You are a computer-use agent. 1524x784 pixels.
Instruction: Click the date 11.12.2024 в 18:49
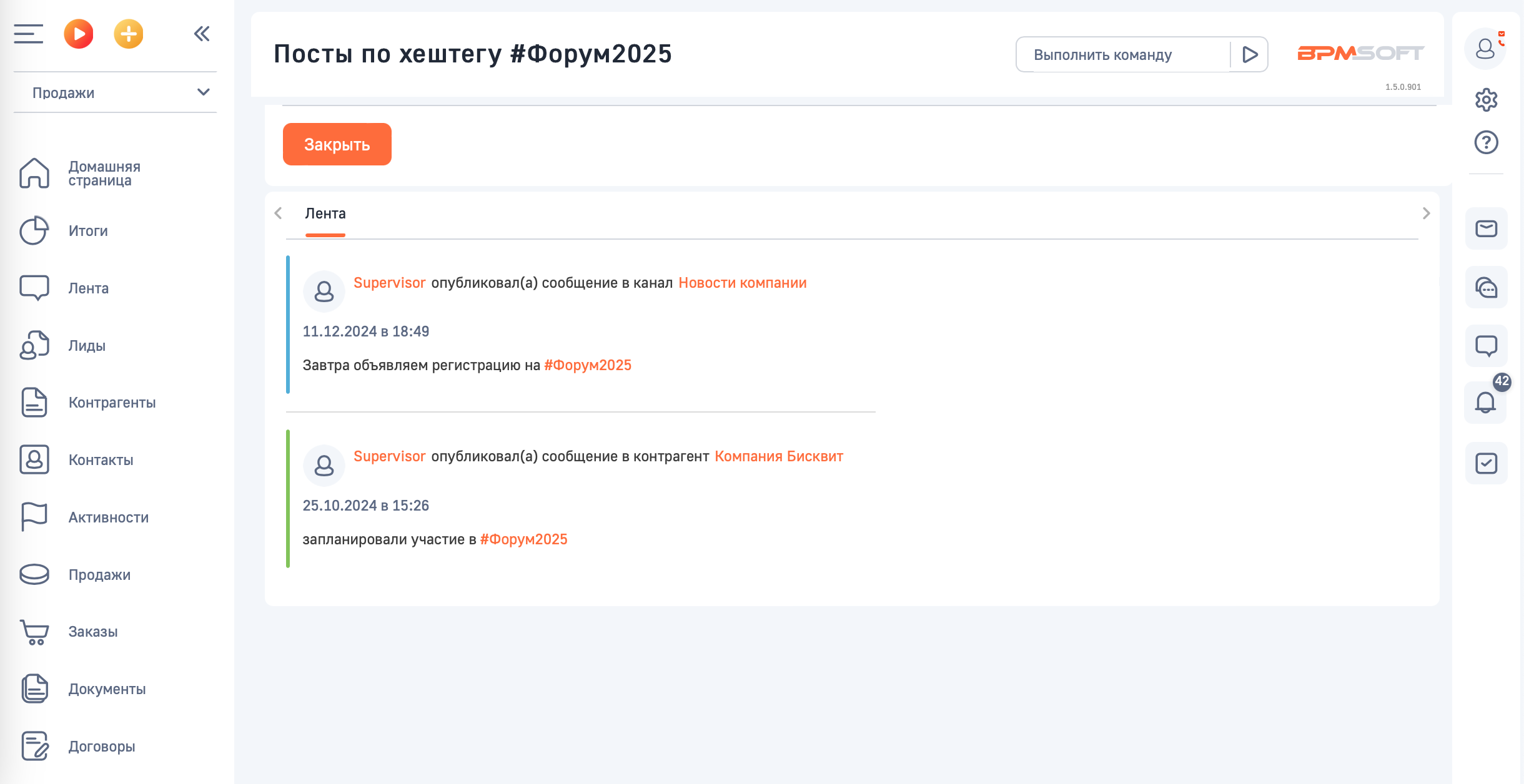pyautogui.click(x=366, y=331)
